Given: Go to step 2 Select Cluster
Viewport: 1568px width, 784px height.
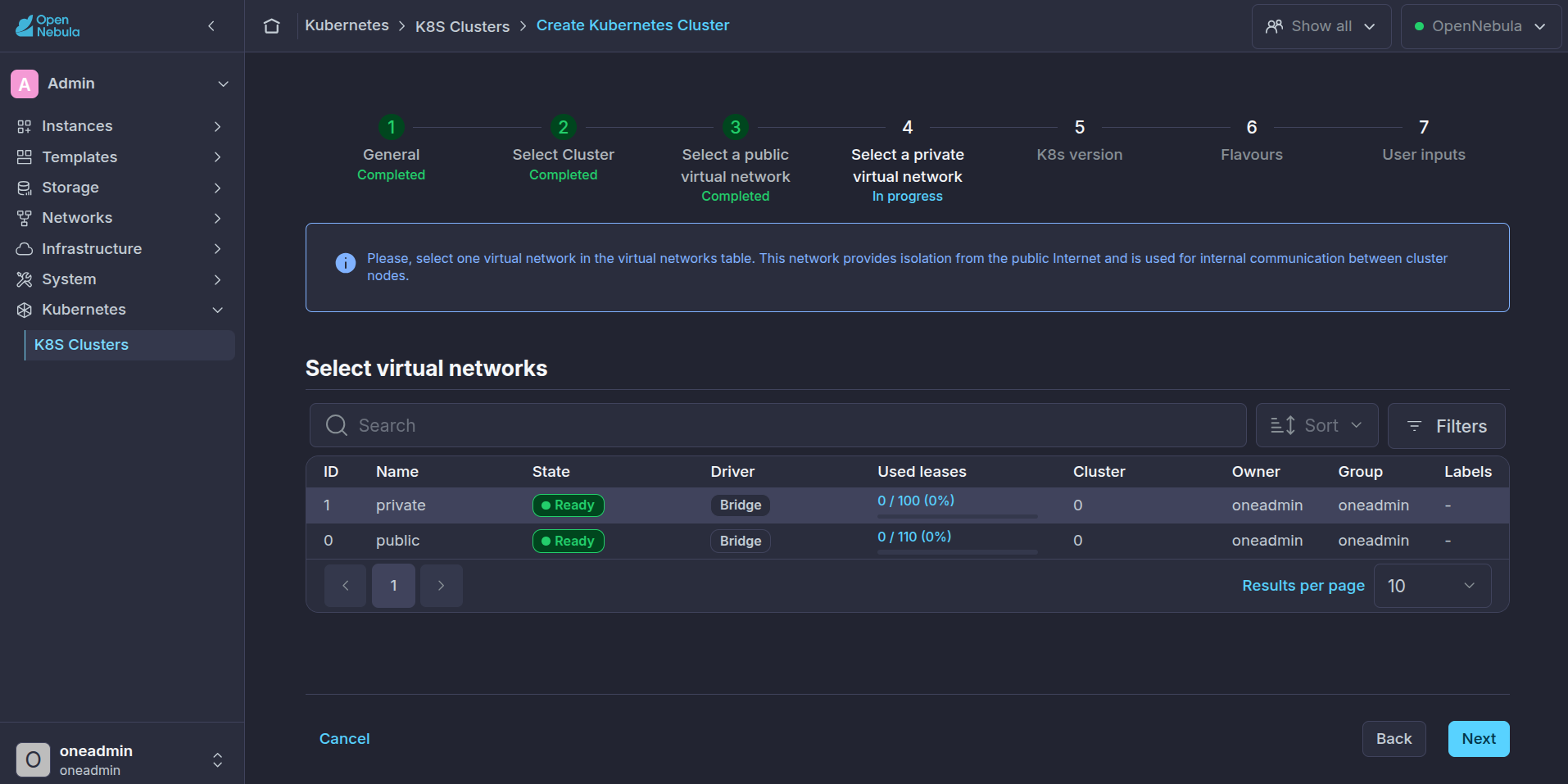Looking at the screenshot, I should click(x=564, y=127).
